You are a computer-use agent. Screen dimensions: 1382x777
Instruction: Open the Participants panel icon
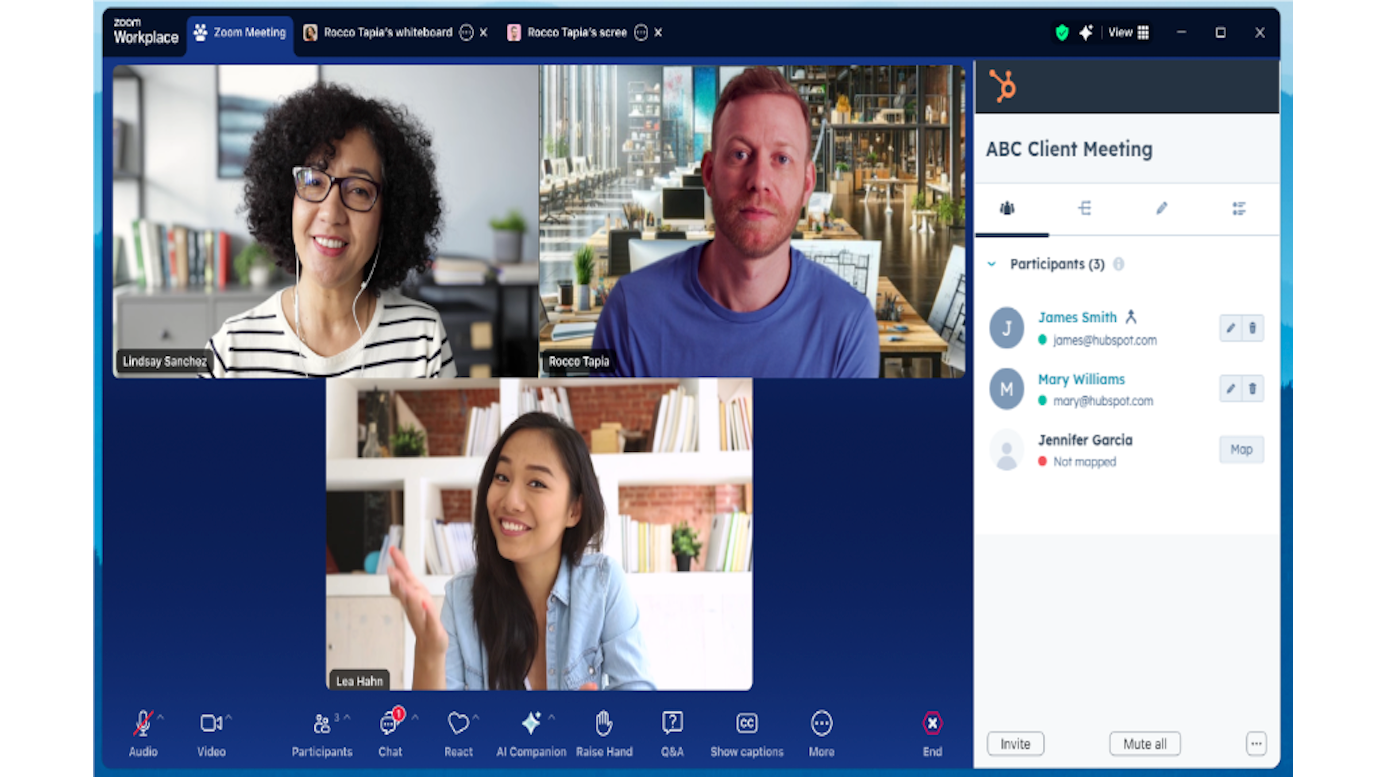coord(321,724)
